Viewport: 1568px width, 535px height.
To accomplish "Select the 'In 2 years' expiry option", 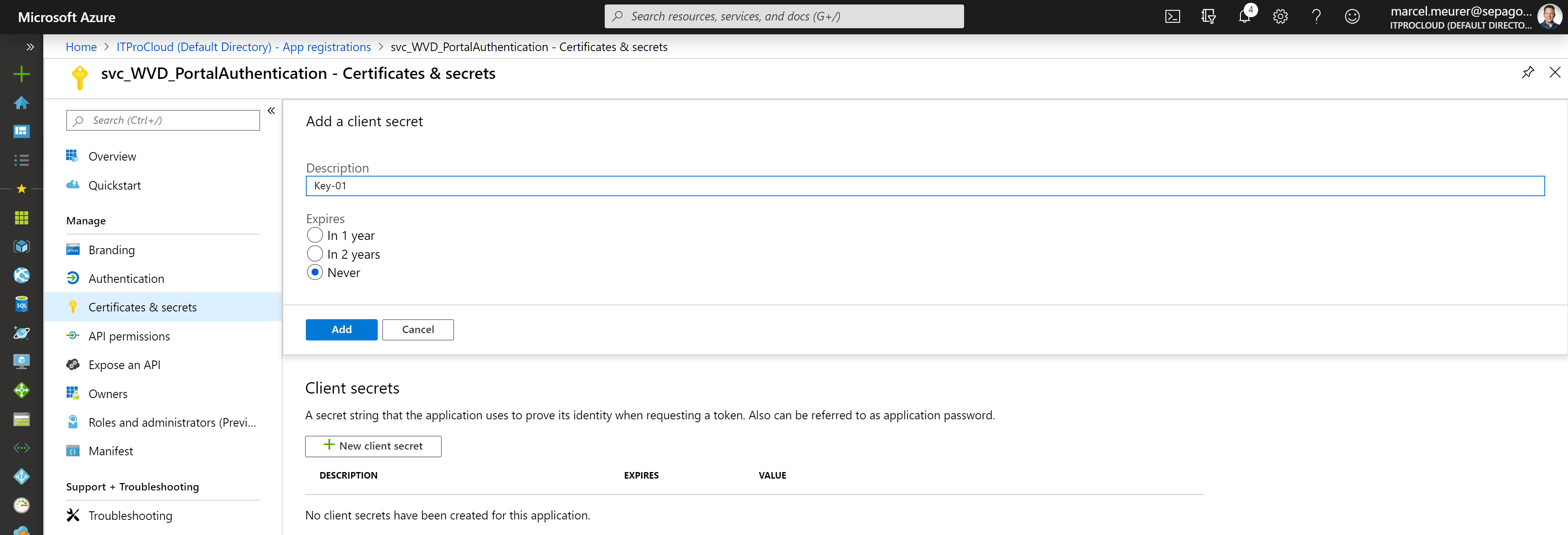I will (315, 253).
